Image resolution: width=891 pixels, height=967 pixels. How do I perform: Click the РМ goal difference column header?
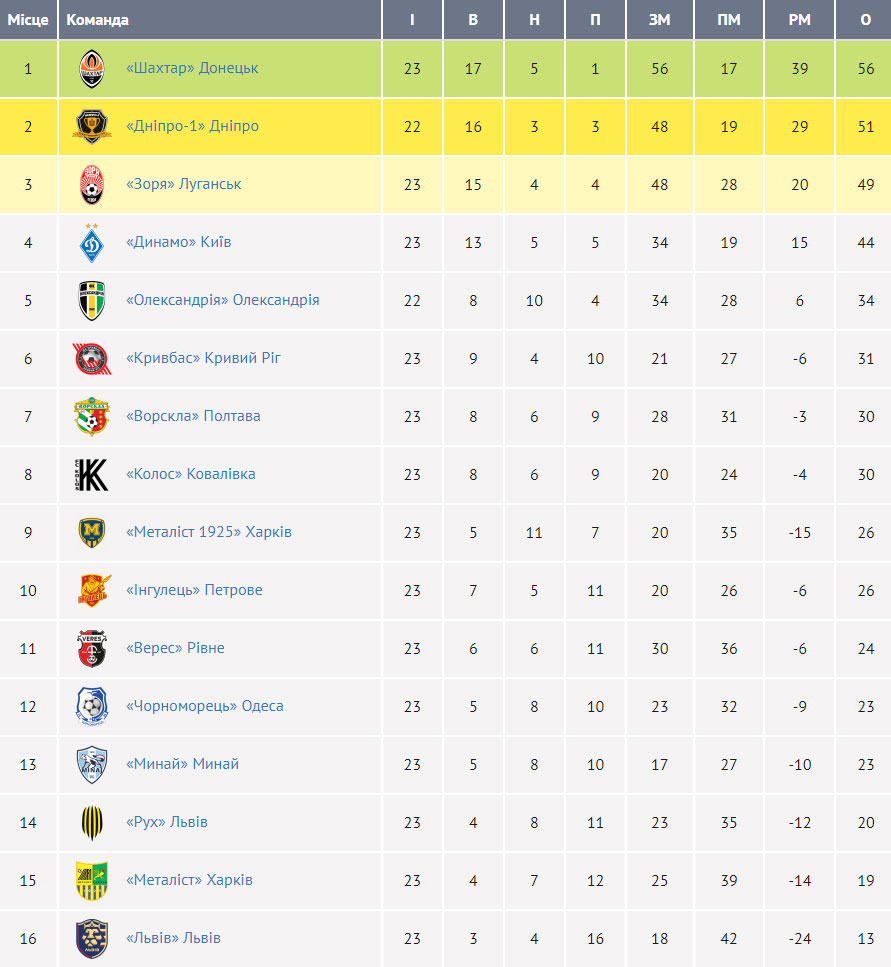(799, 20)
